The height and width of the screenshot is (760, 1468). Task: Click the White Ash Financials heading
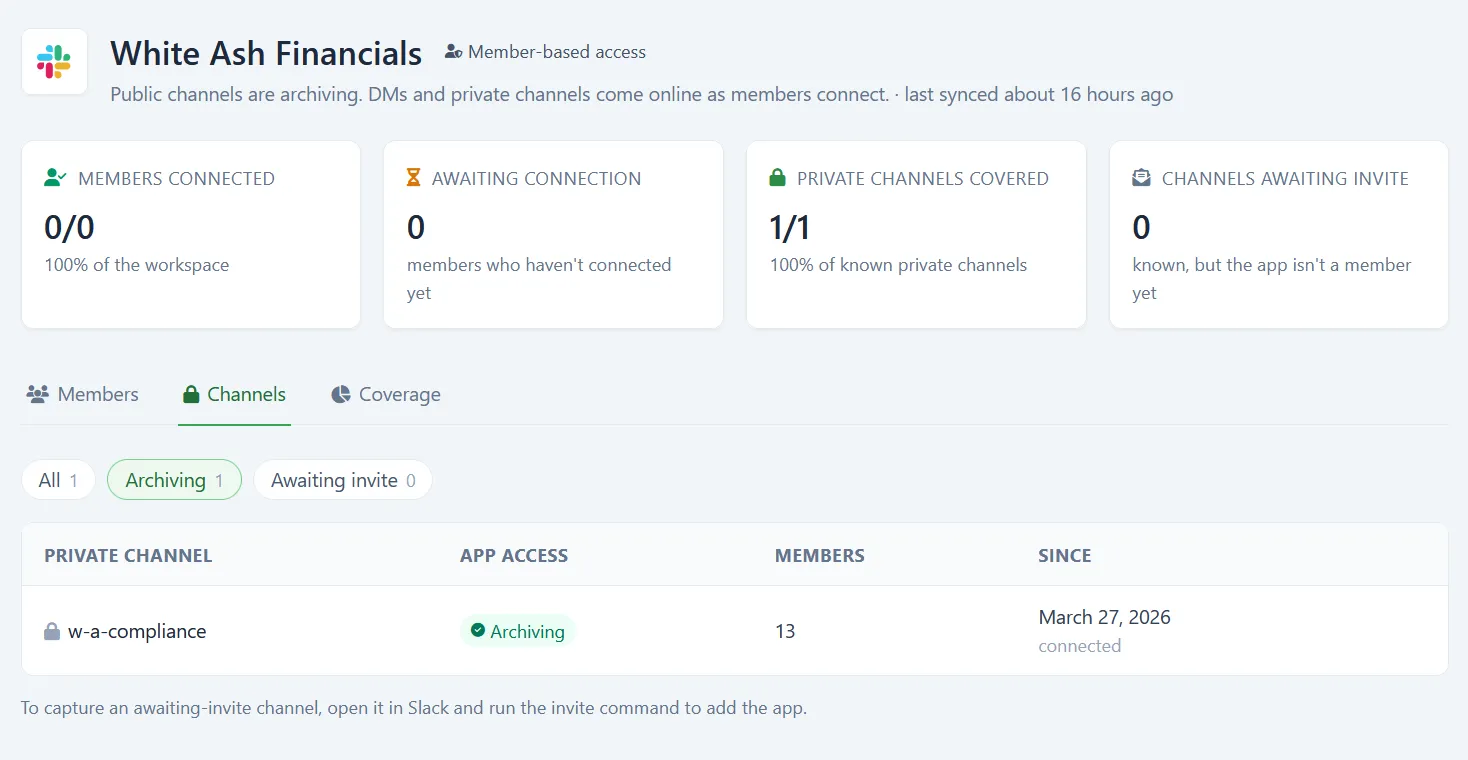pos(266,53)
